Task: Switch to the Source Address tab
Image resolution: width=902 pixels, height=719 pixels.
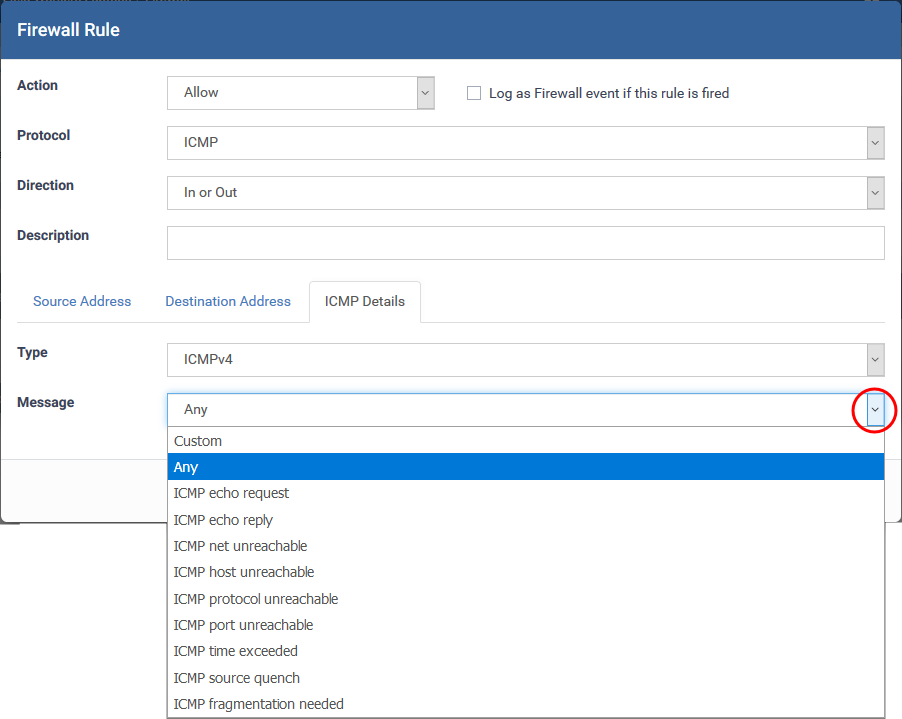Action: click(x=82, y=301)
